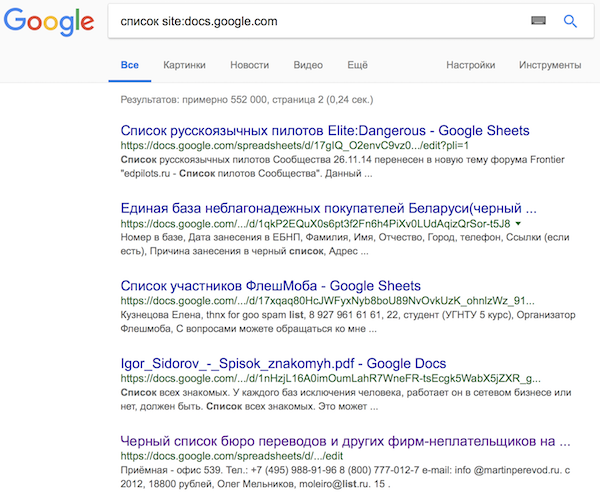600x495 pixels.
Task: Open Черный список бюро переводов result
Action: point(345,441)
